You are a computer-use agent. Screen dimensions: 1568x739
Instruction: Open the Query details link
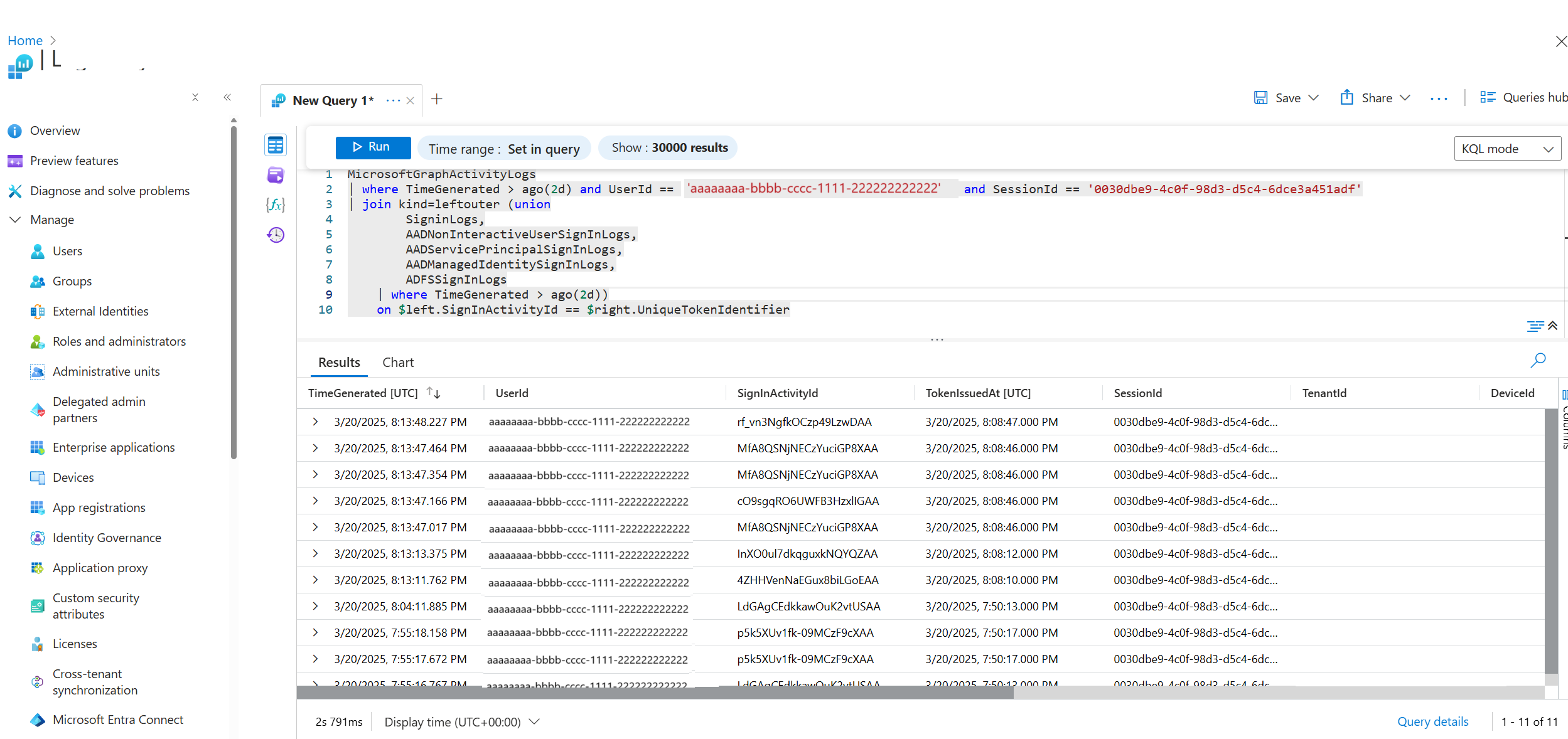1432,721
